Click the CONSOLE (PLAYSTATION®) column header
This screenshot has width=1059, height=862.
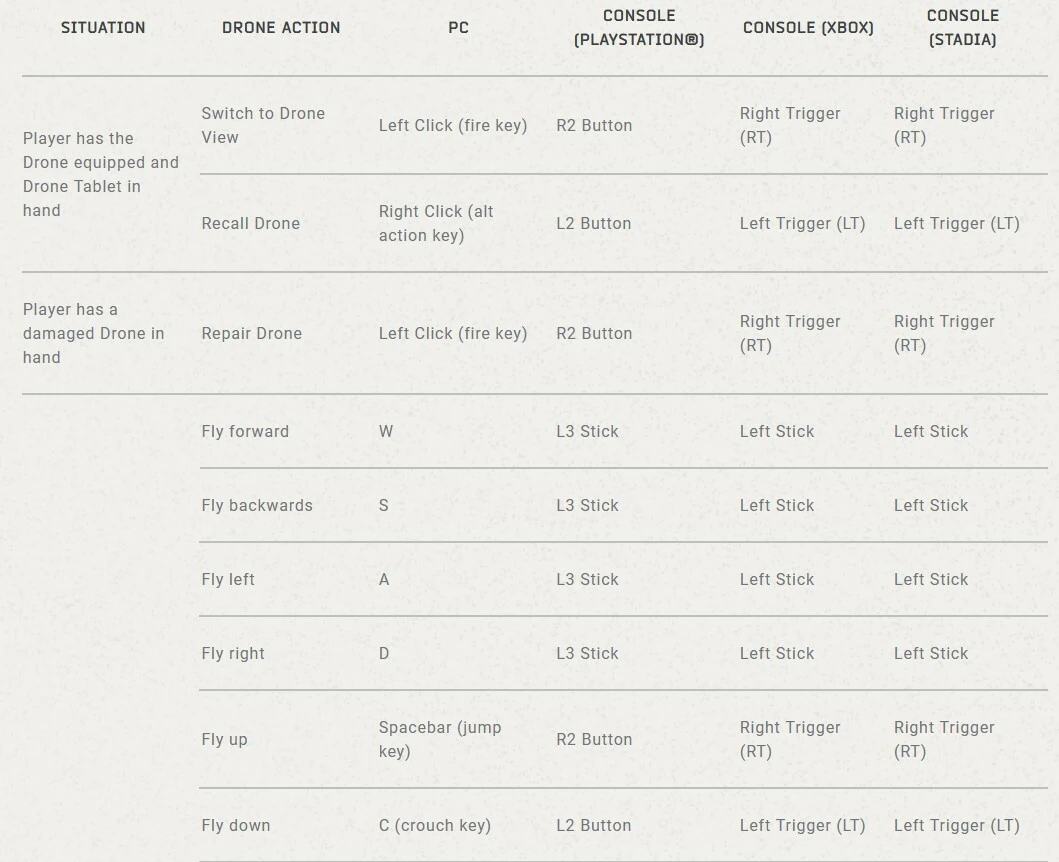click(x=639, y=28)
